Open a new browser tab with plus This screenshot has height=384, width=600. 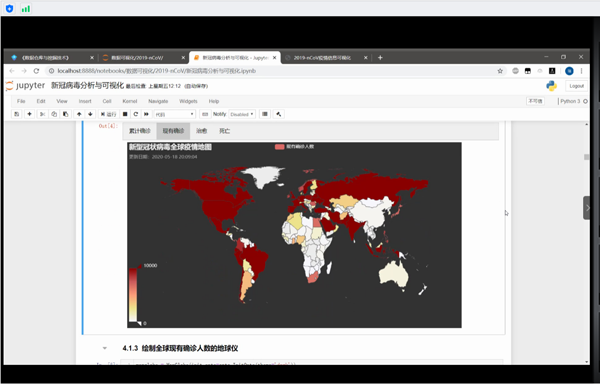[380, 57]
